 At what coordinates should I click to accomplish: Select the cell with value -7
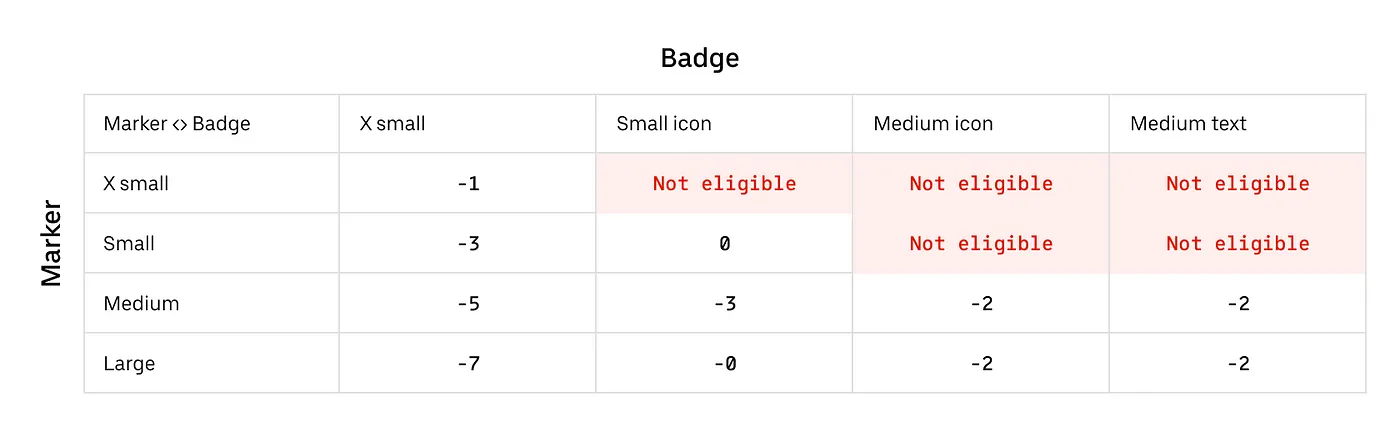(x=467, y=364)
